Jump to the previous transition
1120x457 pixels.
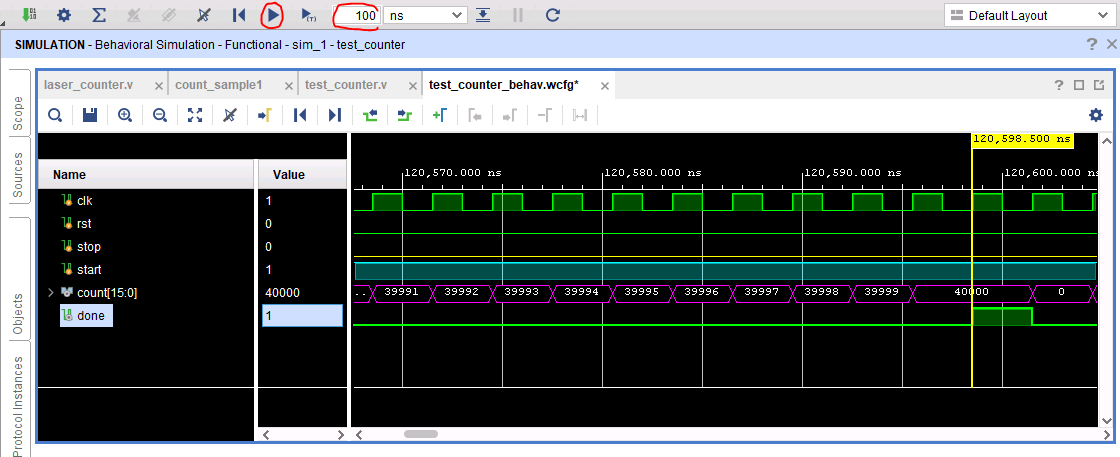371,116
